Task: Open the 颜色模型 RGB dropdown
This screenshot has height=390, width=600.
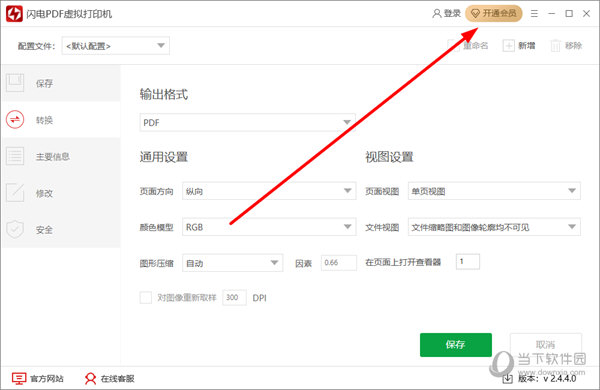Action: coord(269,227)
